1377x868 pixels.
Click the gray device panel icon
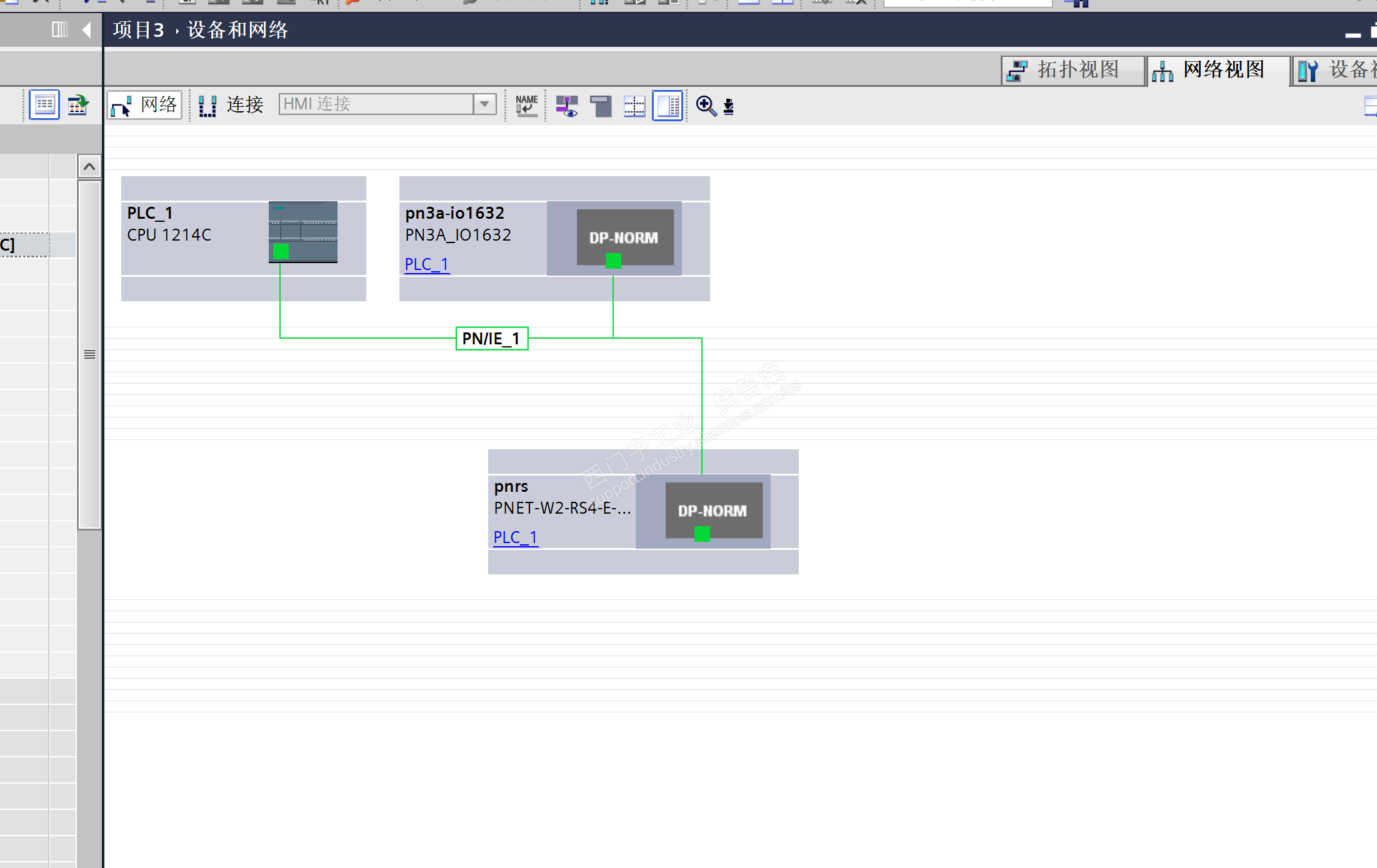coord(601,106)
